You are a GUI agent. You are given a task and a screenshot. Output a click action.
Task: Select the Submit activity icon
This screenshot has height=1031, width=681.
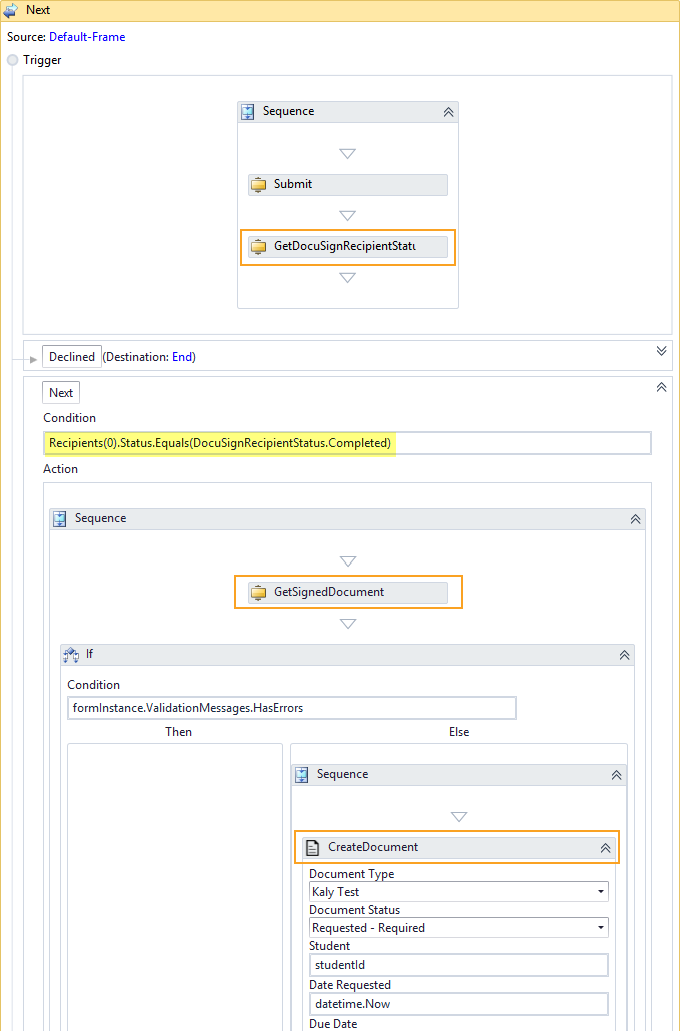[258, 185]
